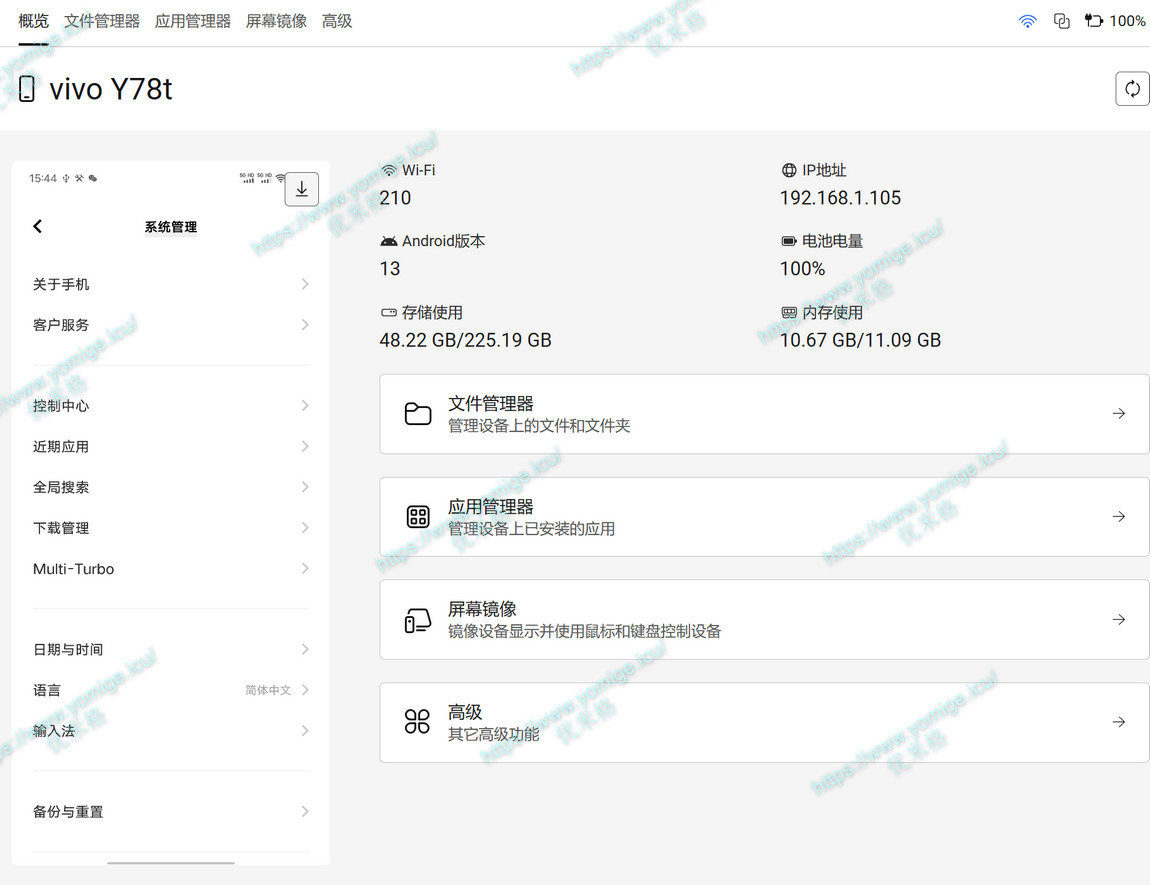Click the refresh device icon button
The image size is (1150, 885).
pos(1132,89)
